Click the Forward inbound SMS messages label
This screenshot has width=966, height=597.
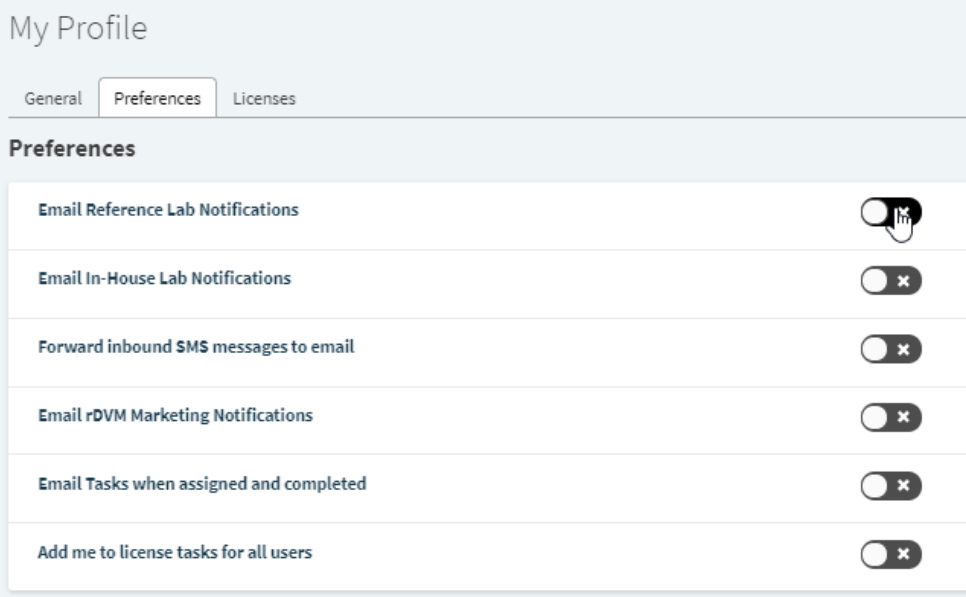point(196,347)
